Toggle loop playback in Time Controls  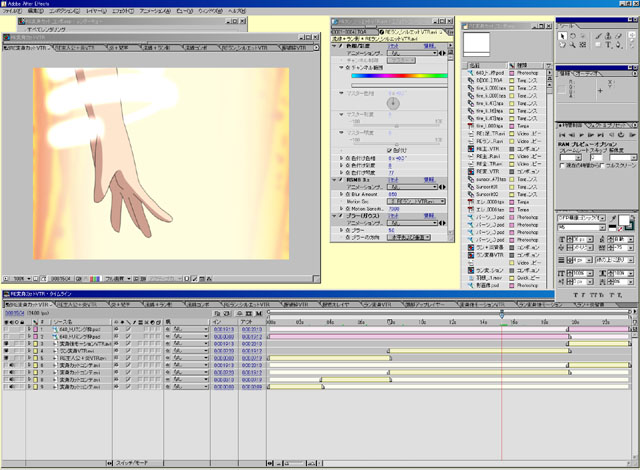tap(621, 135)
